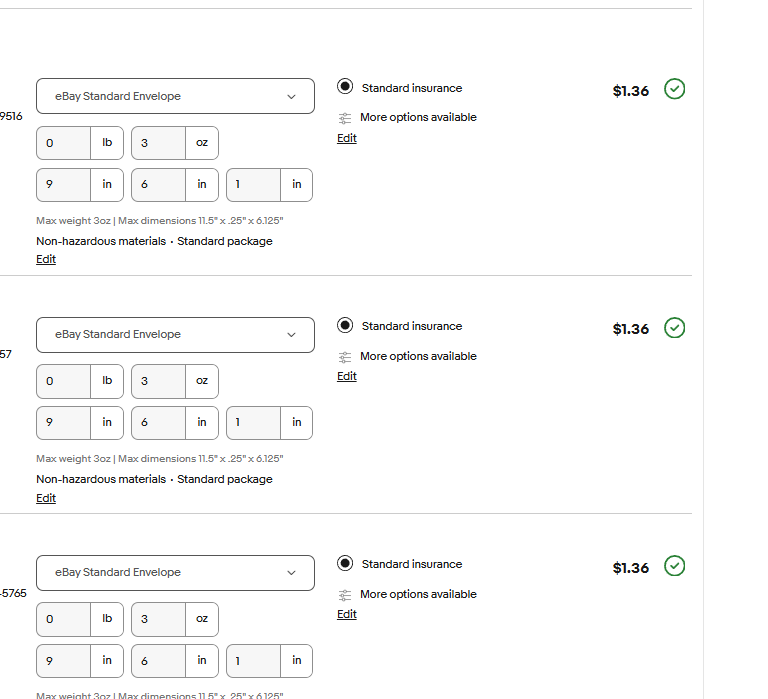
Task: Open the eBay Standard Envelope dropdown for order 9516
Action: click(x=175, y=96)
